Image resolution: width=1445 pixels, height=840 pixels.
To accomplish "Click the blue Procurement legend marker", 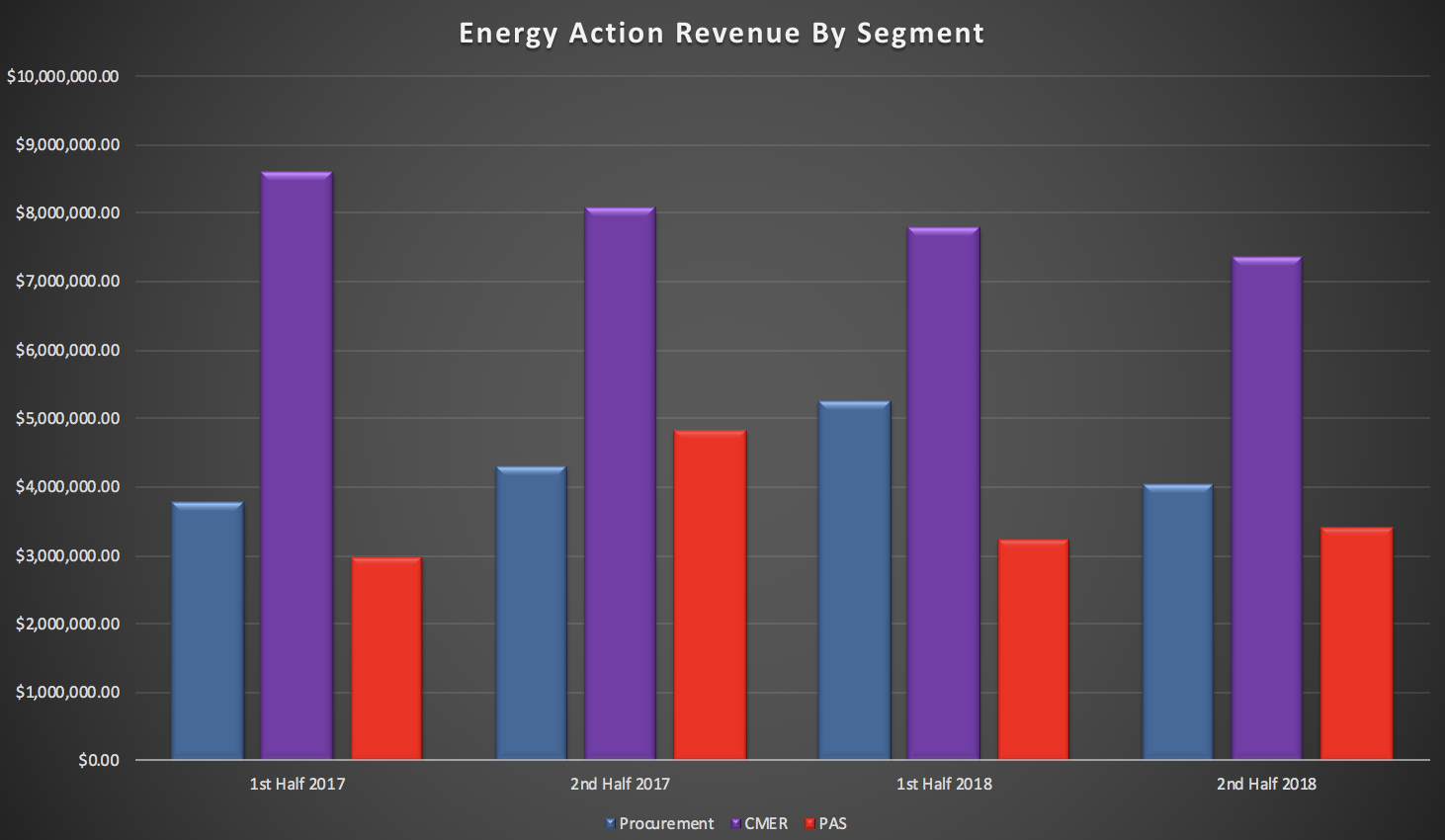I will [610, 823].
